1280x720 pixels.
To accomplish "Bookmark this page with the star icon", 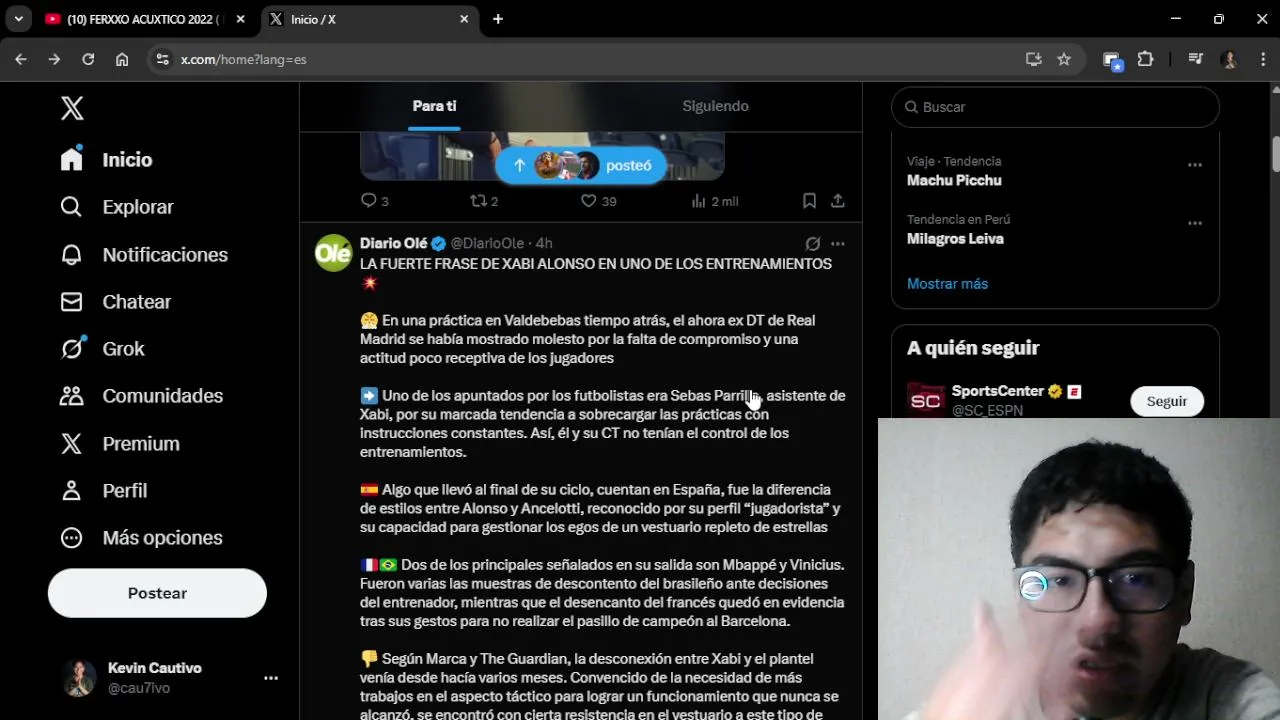I will [1064, 59].
